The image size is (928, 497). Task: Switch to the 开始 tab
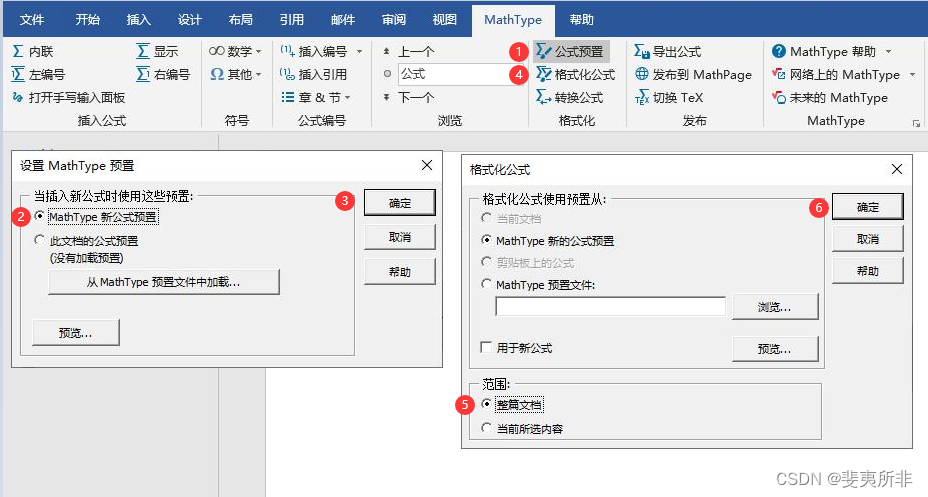pos(88,20)
